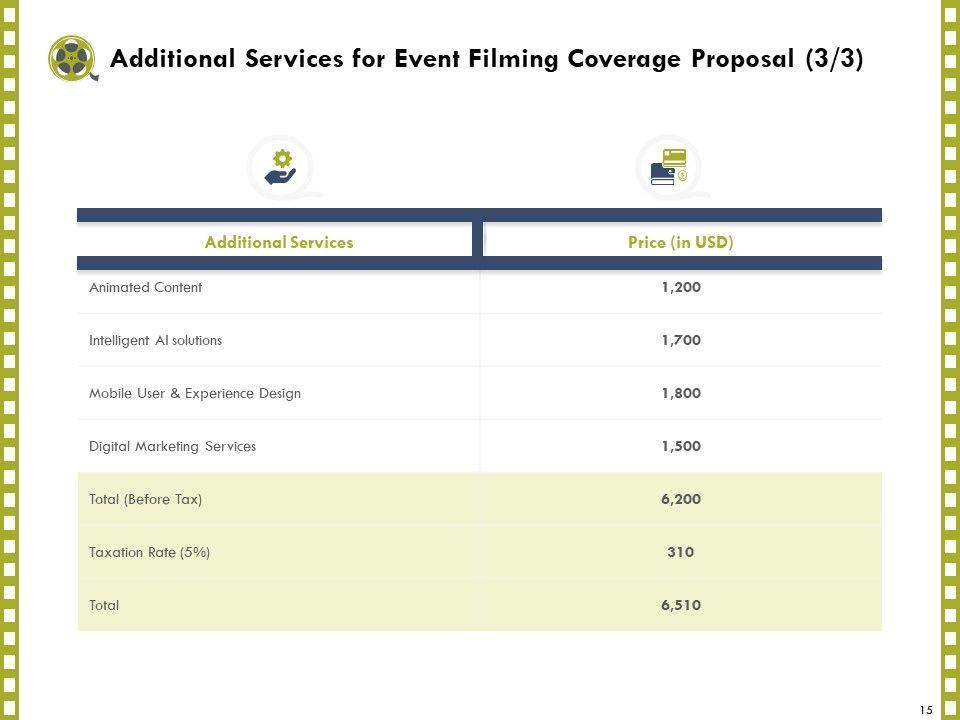960x720 pixels.
Task: Click the hand holding gear icon
Action: pos(281,167)
